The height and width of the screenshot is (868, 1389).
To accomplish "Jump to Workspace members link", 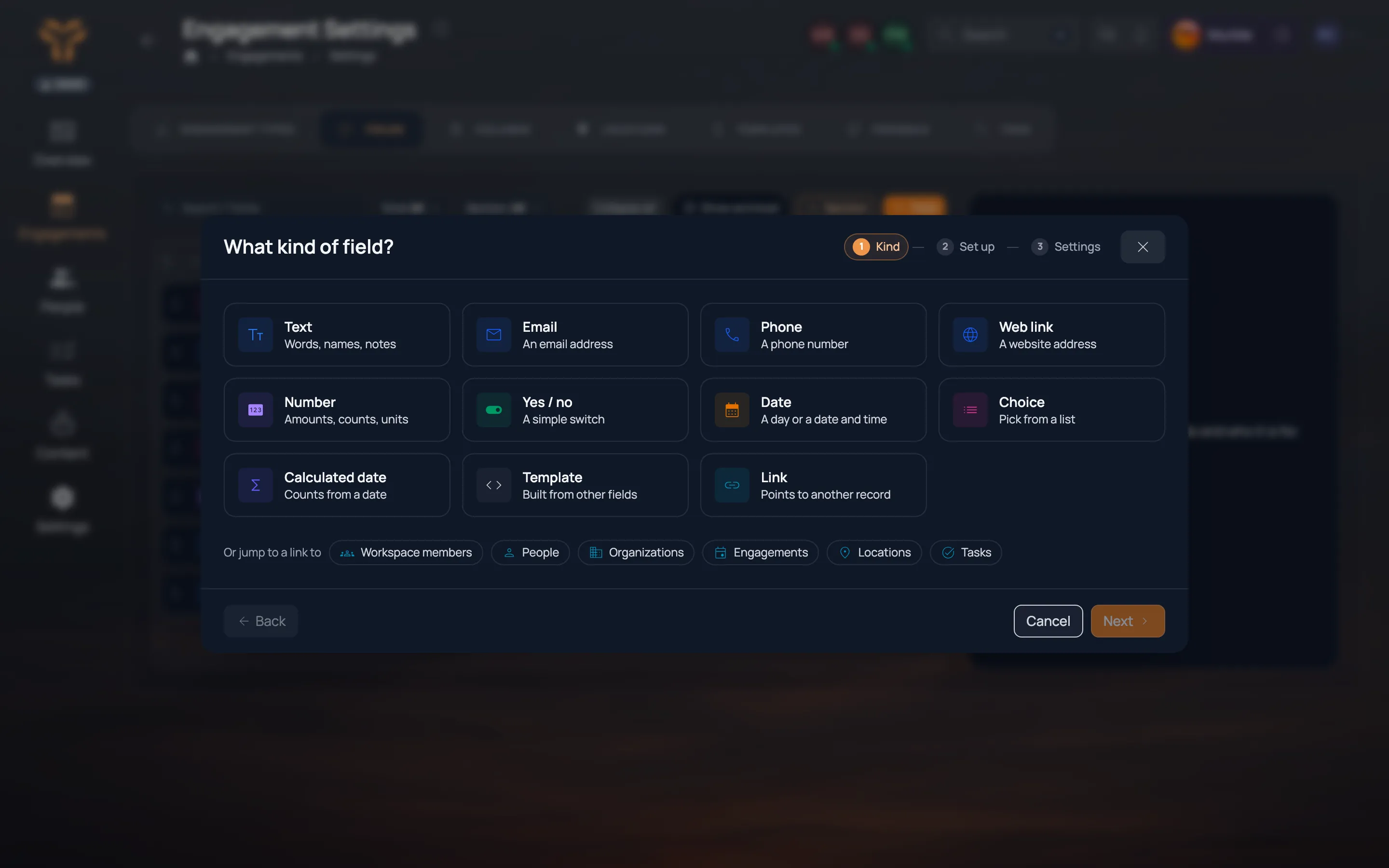I will click(x=406, y=552).
